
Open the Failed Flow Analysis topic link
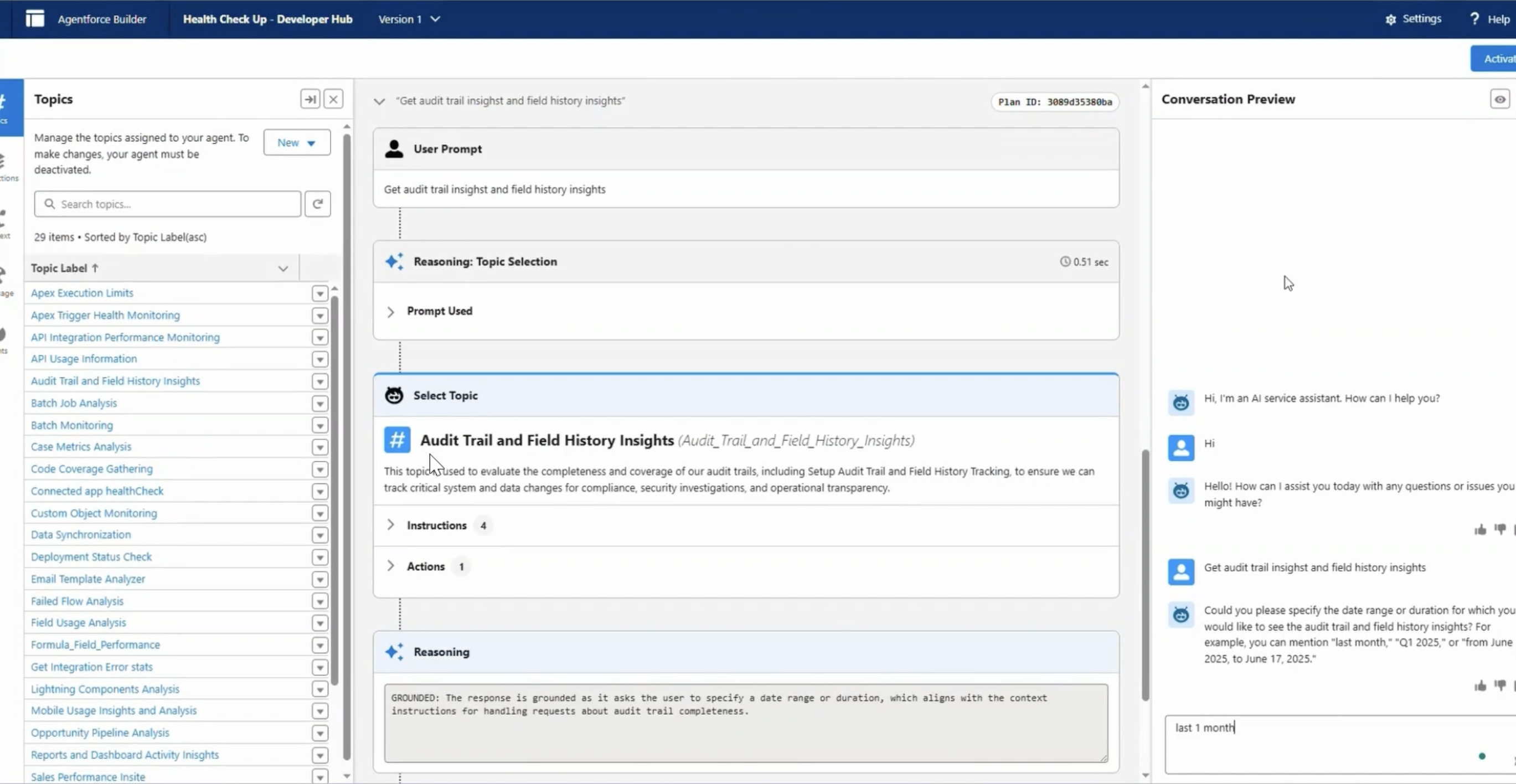(77, 601)
